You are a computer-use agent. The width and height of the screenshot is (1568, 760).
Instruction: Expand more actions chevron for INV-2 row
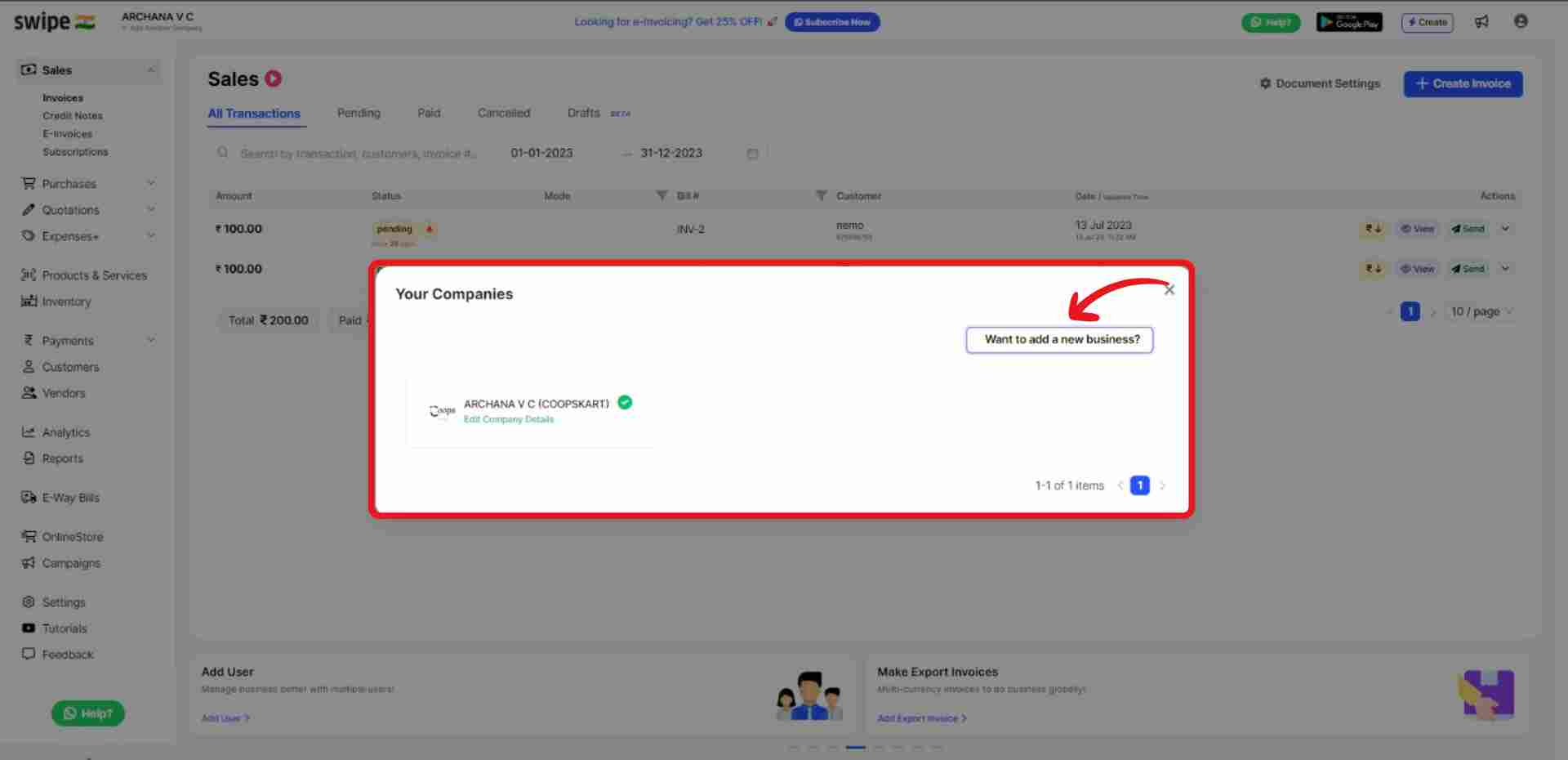pyautogui.click(x=1505, y=229)
